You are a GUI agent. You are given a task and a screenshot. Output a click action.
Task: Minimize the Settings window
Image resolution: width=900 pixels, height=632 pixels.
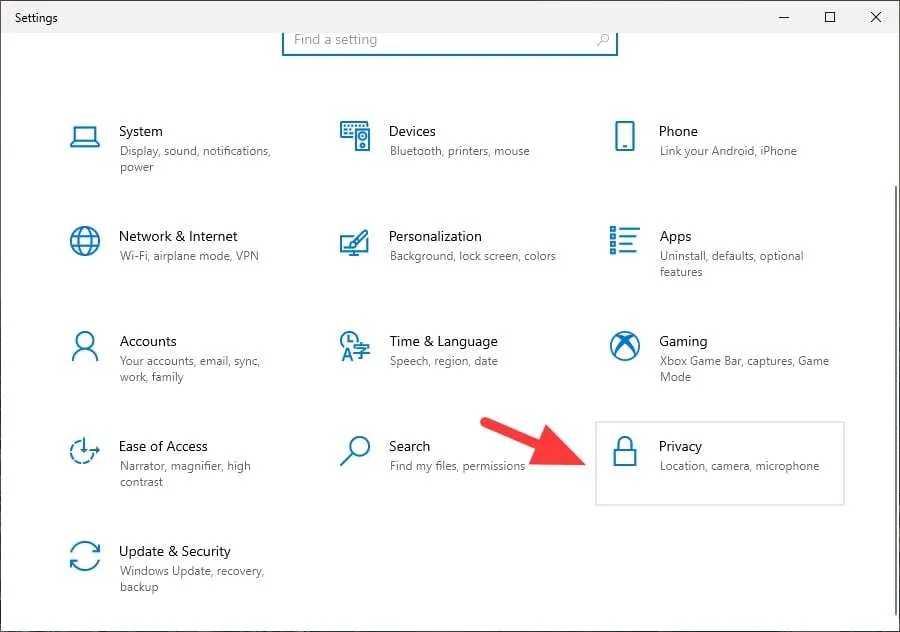coord(783,17)
